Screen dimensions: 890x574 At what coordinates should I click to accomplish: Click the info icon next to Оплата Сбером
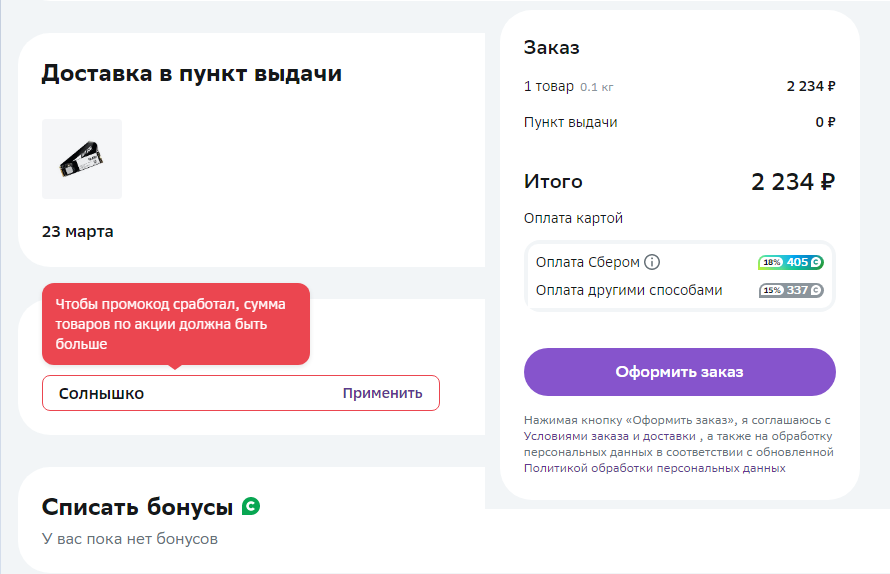[x=652, y=262]
